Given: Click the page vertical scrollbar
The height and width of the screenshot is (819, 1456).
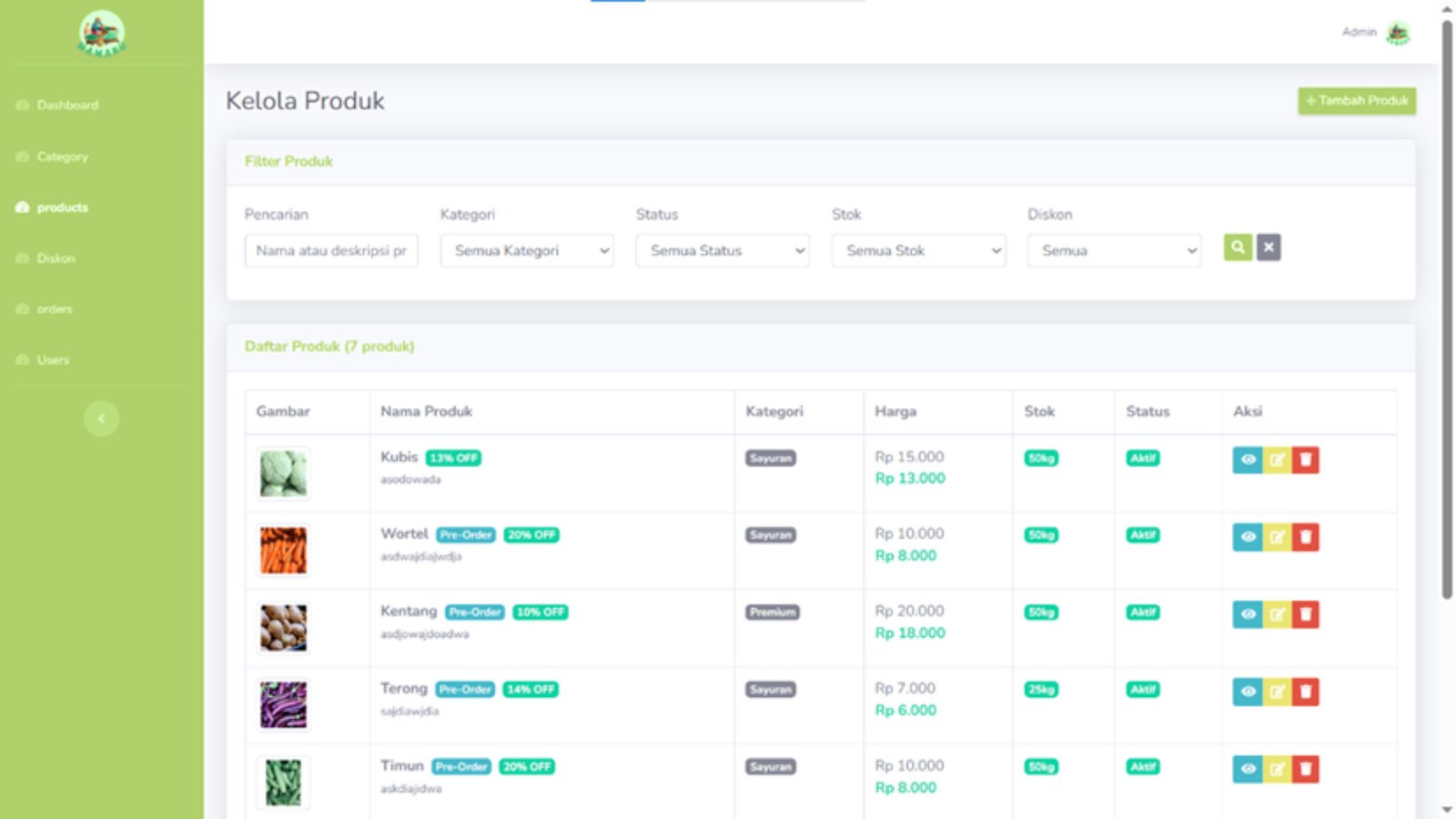Looking at the screenshot, I should [x=1447, y=309].
